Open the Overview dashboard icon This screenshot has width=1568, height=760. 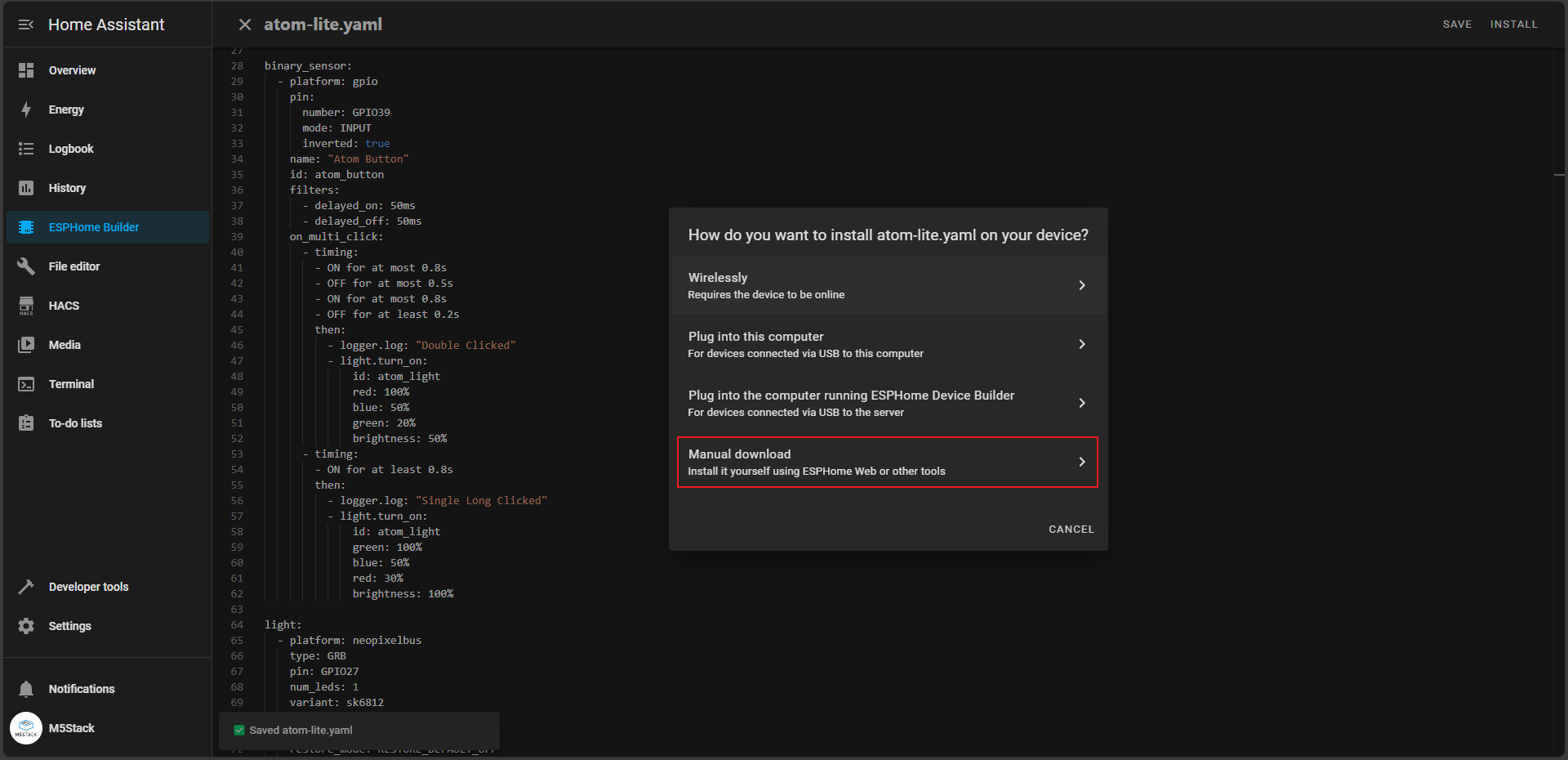26,70
